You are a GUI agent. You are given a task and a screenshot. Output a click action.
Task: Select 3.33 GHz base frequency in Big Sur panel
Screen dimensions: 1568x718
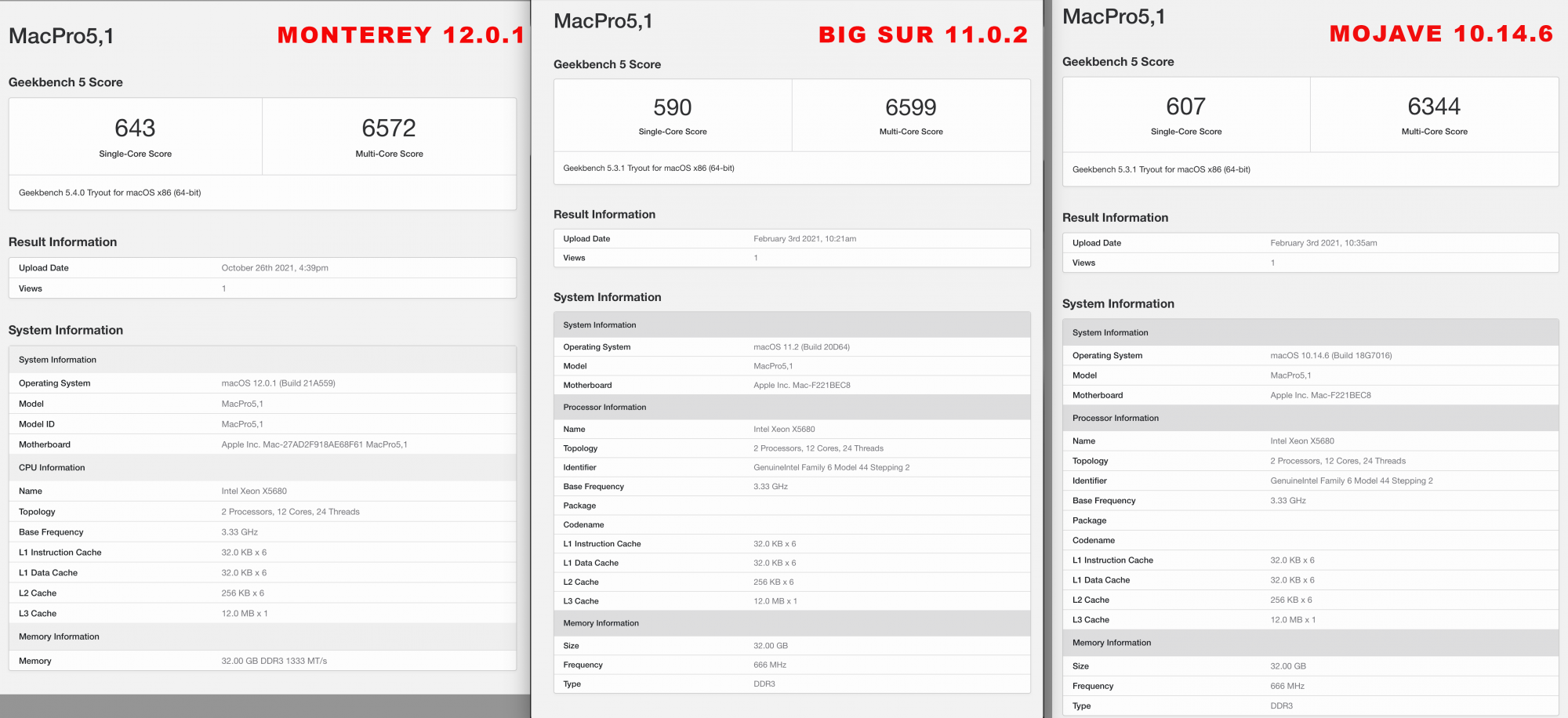tap(771, 487)
